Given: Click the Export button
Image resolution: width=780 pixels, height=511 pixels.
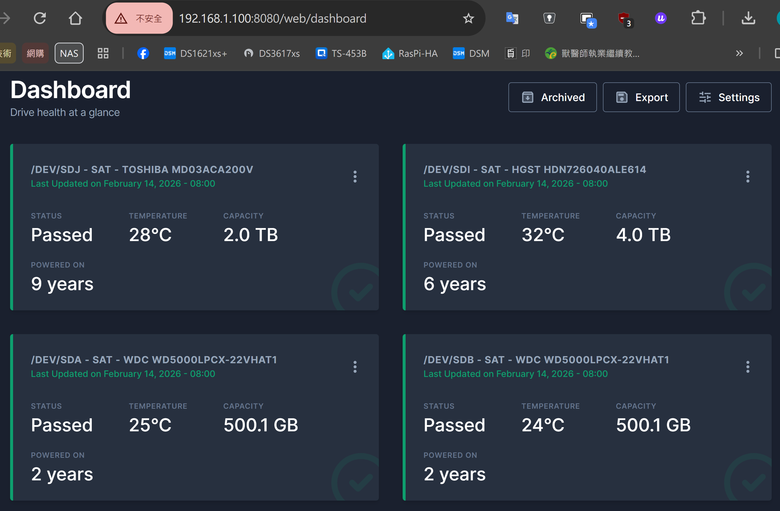Looking at the screenshot, I should click(641, 97).
